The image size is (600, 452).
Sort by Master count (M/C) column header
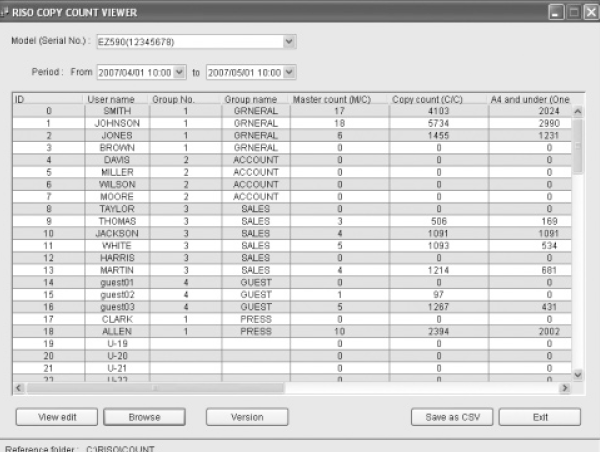tap(332, 100)
